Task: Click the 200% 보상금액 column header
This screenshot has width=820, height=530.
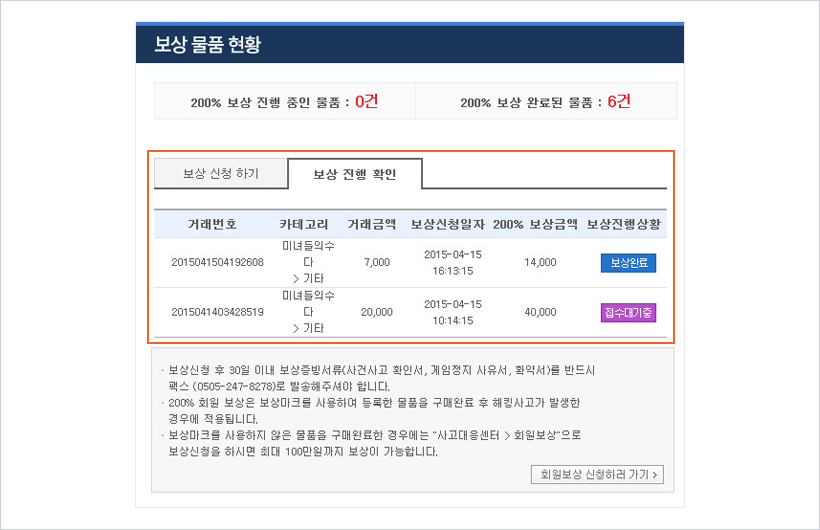Action: point(535,224)
